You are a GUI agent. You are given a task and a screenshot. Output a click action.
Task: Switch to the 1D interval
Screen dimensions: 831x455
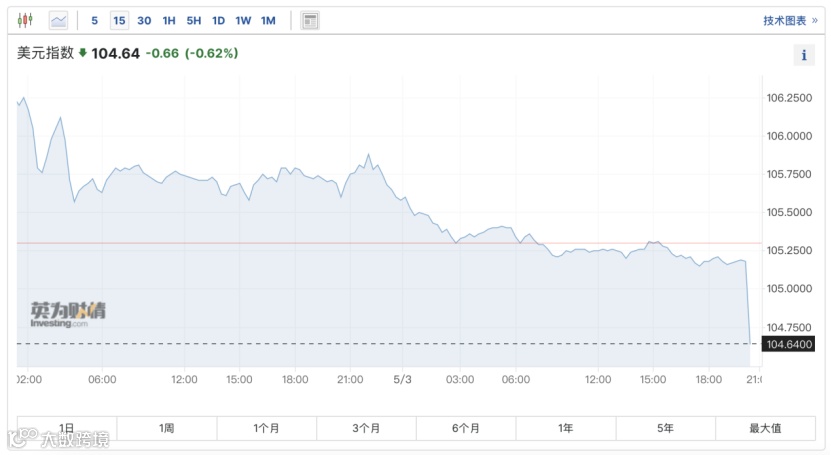point(218,21)
